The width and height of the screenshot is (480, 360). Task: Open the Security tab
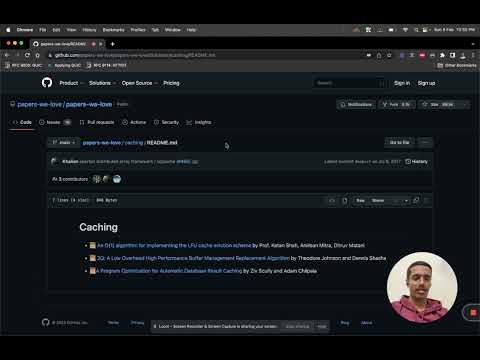(x=166, y=122)
